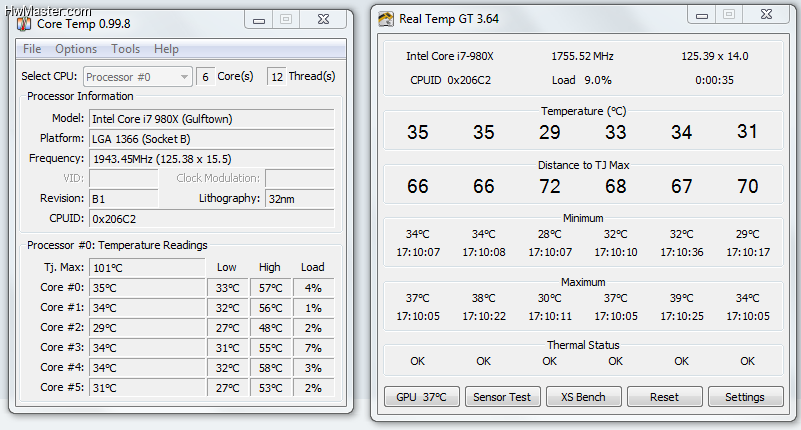Click the cores count box '6'
Image resolution: width=801 pixels, height=430 pixels.
tap(205, 77)
